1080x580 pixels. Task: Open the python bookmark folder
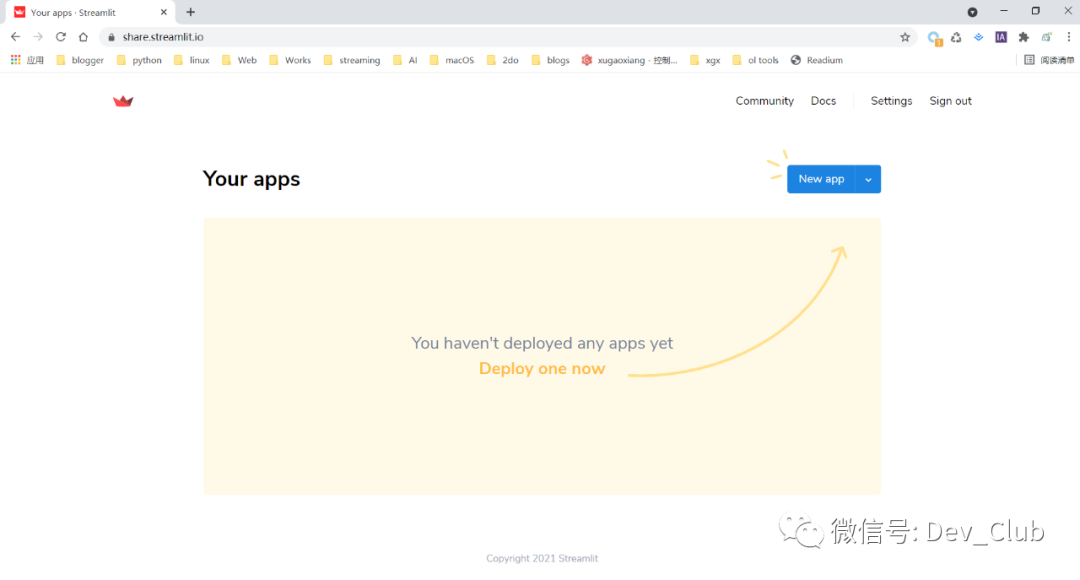[x=139, y=60]
